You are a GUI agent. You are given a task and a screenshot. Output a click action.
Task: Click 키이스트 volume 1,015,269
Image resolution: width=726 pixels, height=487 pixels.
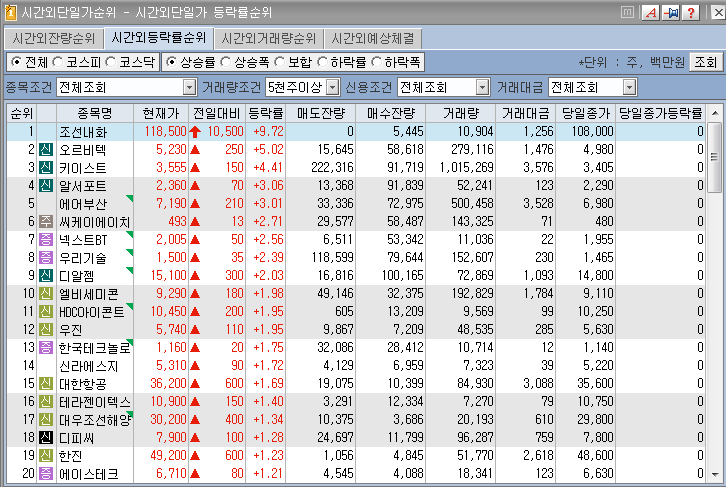pyautogui.click(x=466, y=168)
